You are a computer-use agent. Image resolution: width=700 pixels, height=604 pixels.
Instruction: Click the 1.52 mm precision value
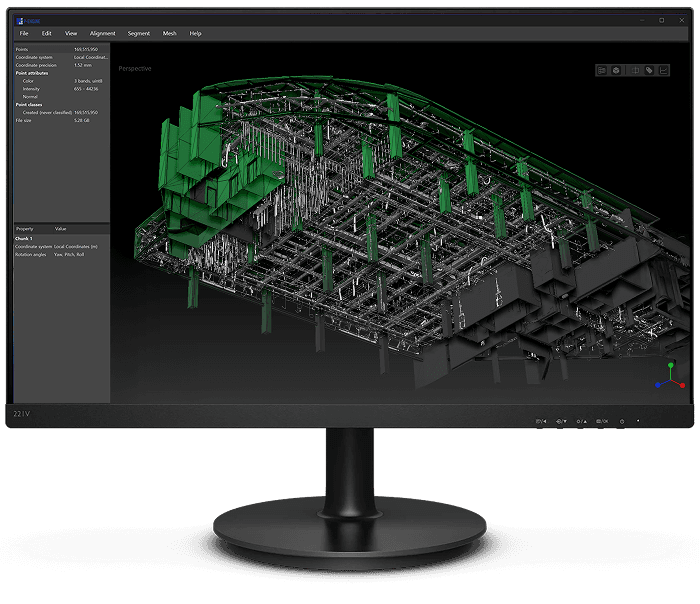click(x=83, y=65)
